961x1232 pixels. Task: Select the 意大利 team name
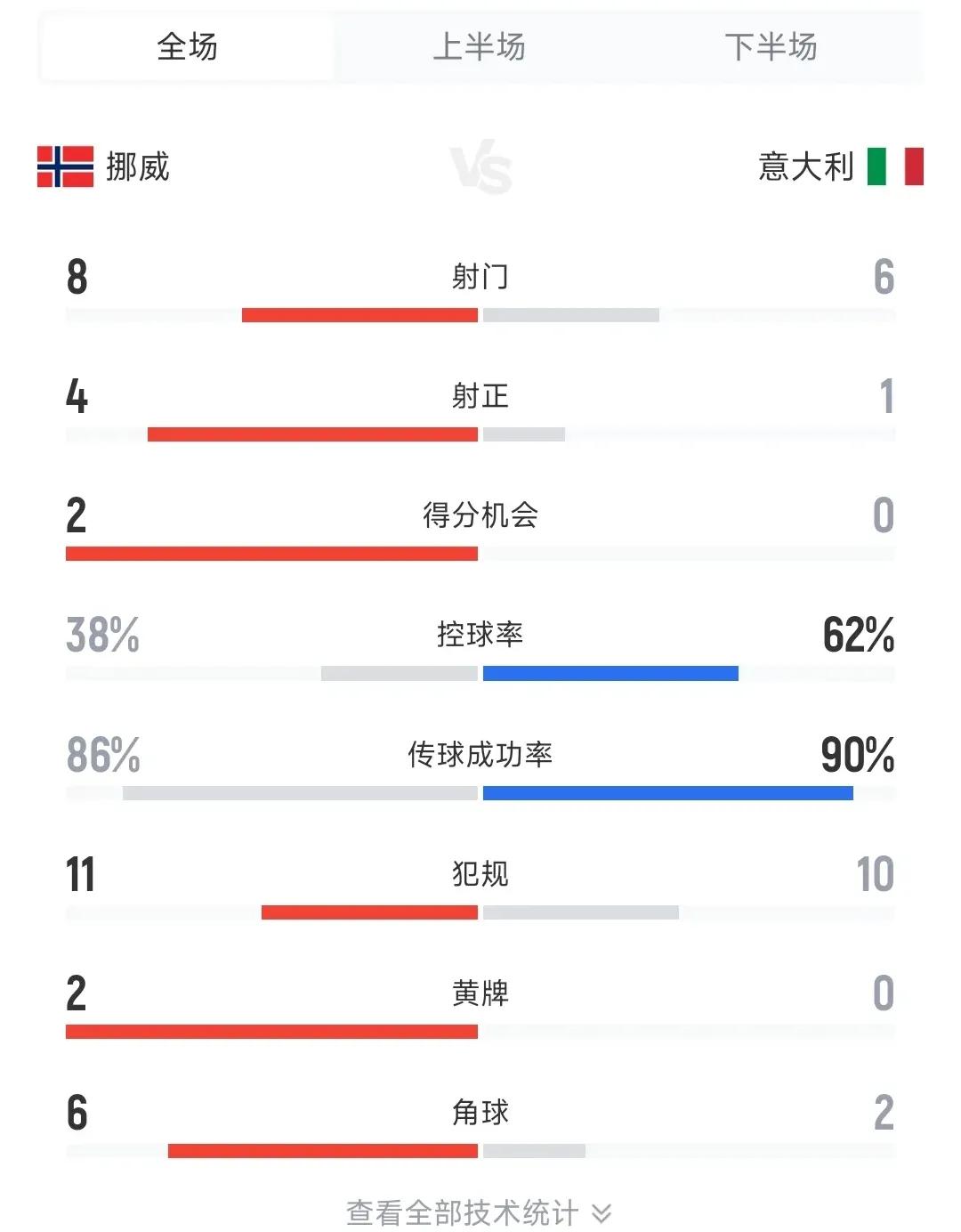[806, 166]
